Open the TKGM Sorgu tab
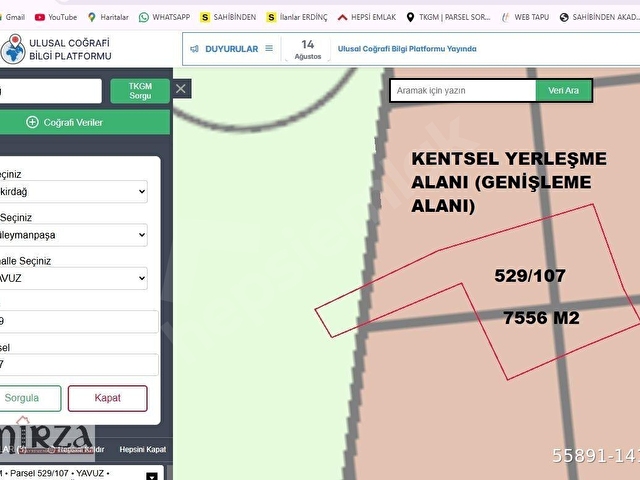Screen dimensions: 640x480 (140, 91)
